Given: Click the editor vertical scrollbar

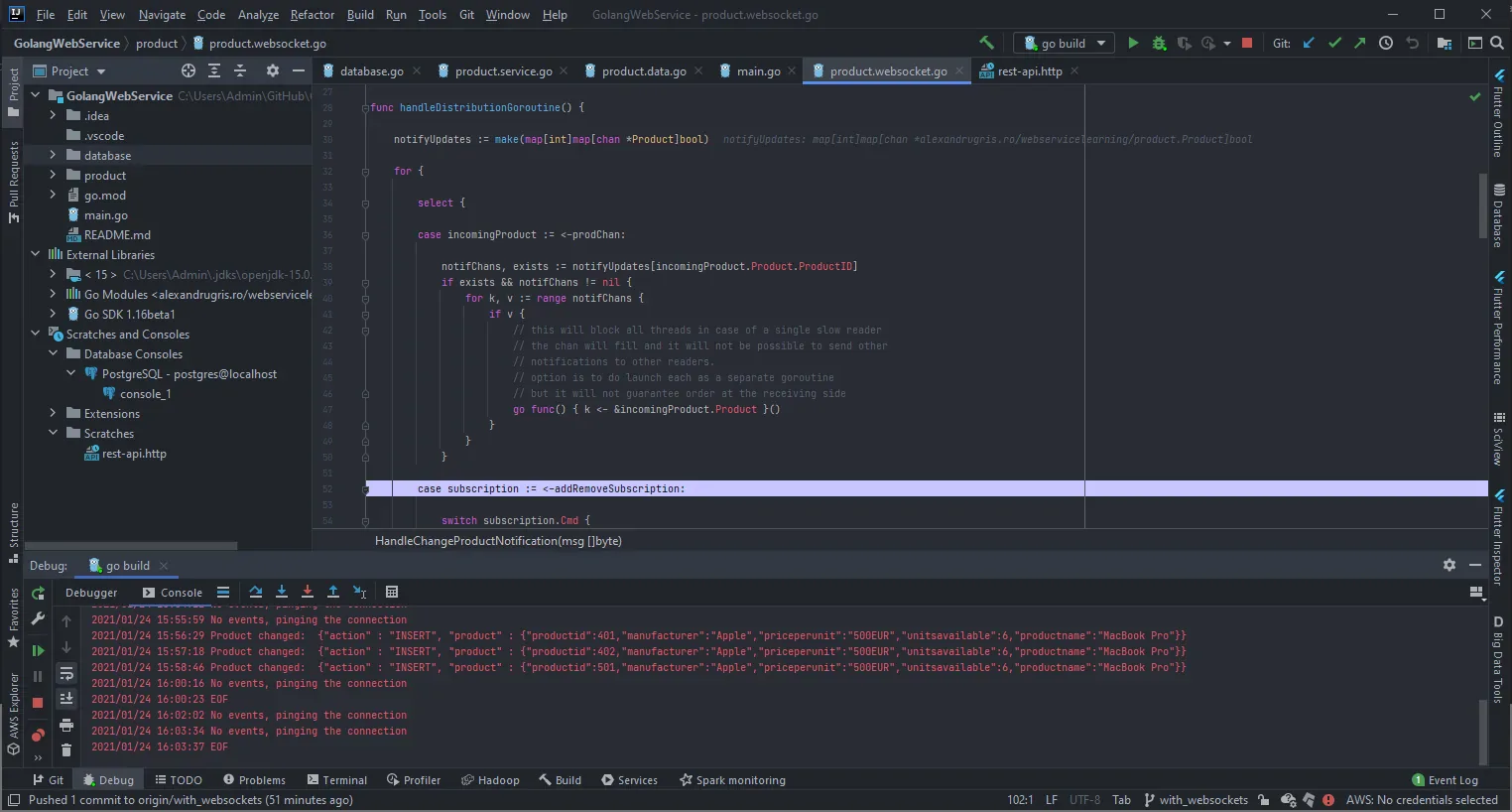Looking at the screenshot, I should [1483, 203].
